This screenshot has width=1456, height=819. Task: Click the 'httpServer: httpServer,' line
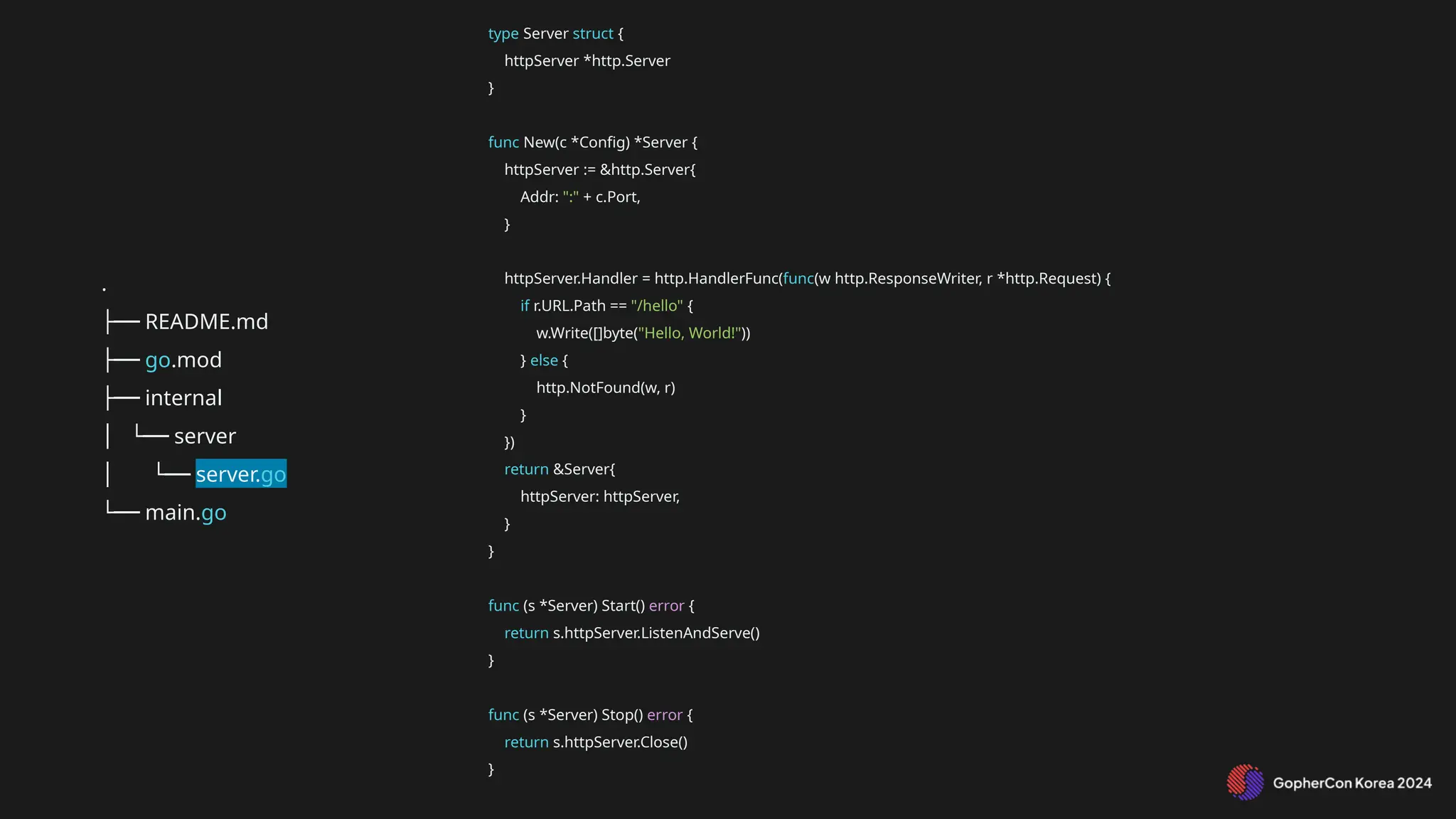tap(600, 496)
